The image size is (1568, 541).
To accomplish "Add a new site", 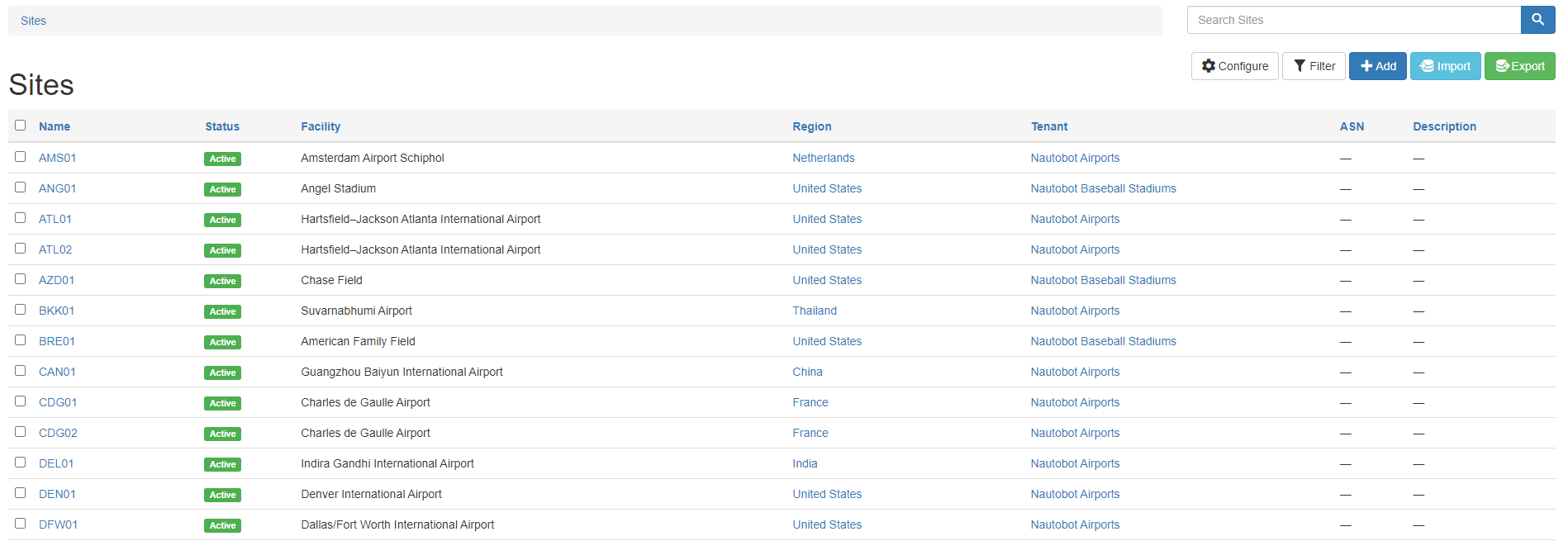I will tap(1377, 66).
